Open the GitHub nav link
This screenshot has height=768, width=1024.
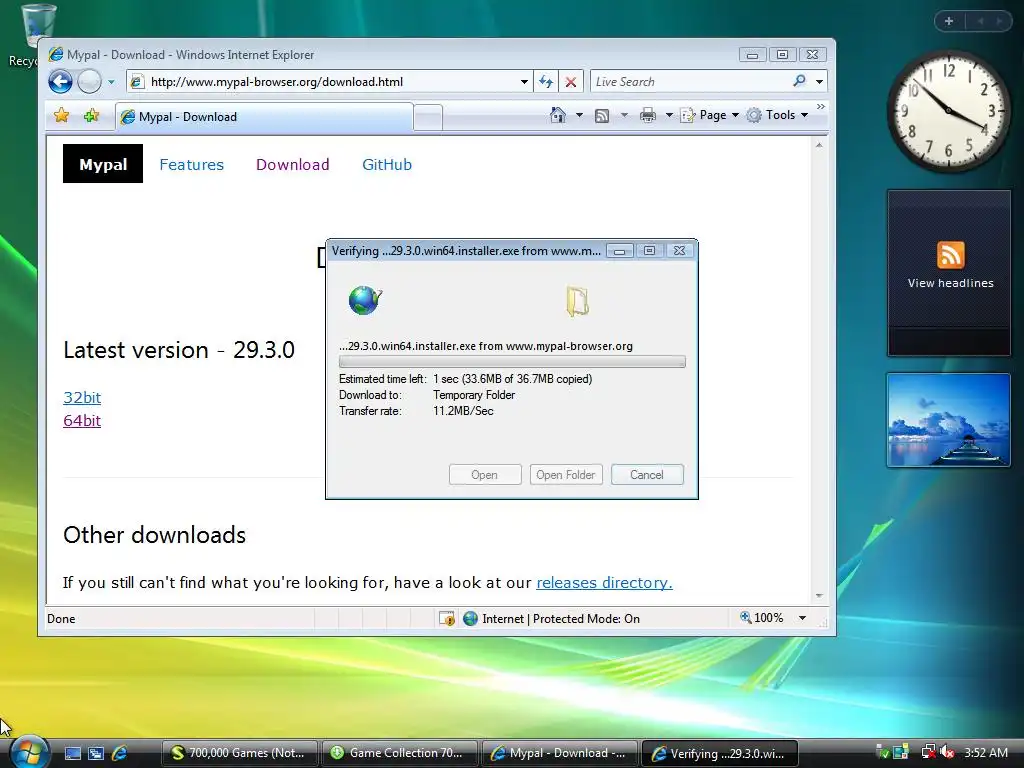pyautogui.click(x=387, y=165)
